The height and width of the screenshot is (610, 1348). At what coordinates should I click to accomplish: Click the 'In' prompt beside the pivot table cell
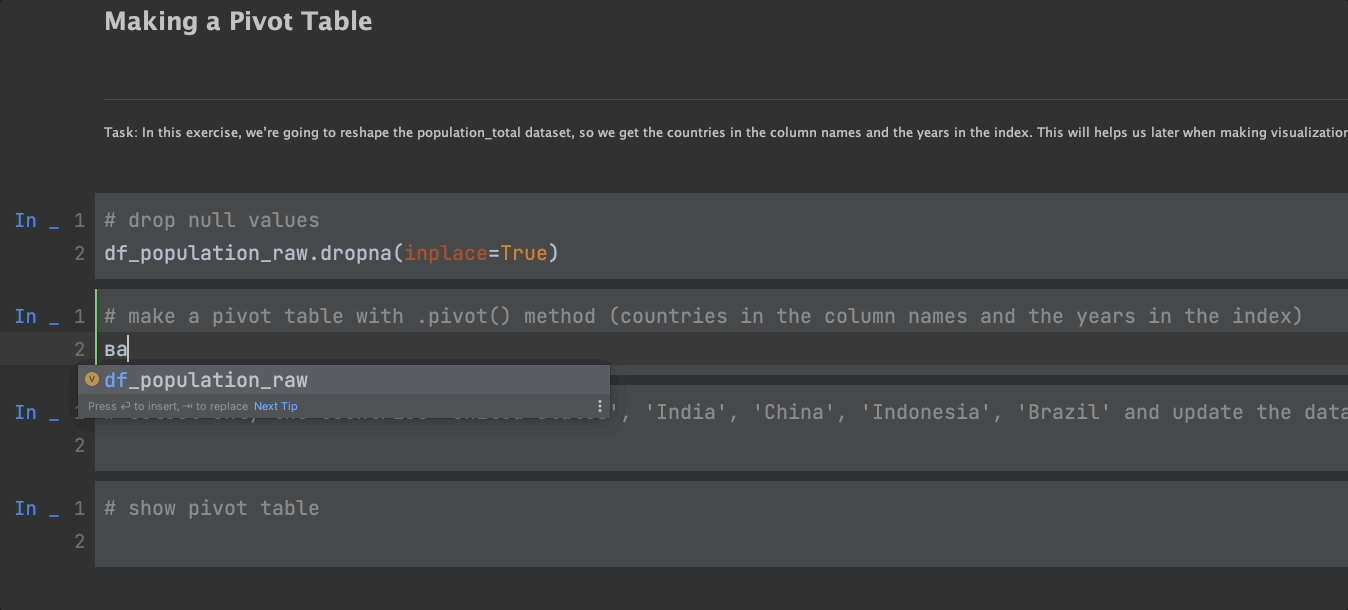(27, 316)
